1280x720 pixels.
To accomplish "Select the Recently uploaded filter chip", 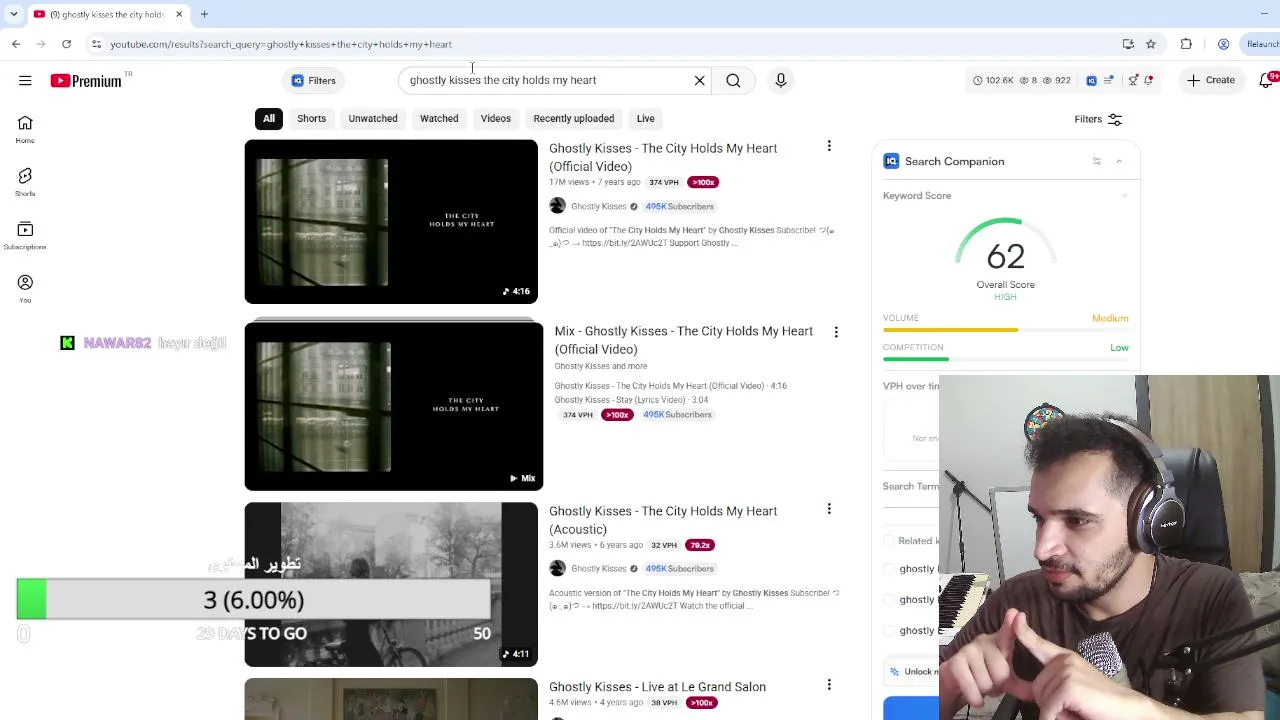I will [574, 118].
